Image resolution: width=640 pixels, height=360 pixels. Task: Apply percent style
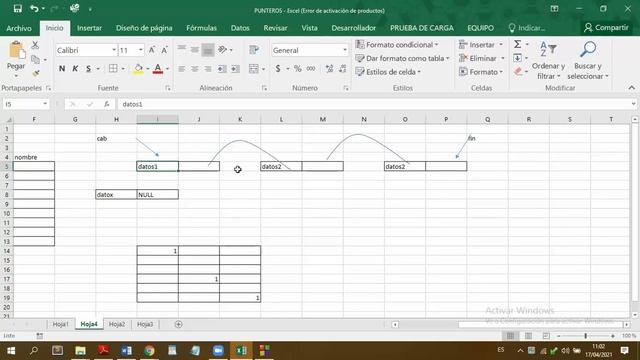[298, 69]
